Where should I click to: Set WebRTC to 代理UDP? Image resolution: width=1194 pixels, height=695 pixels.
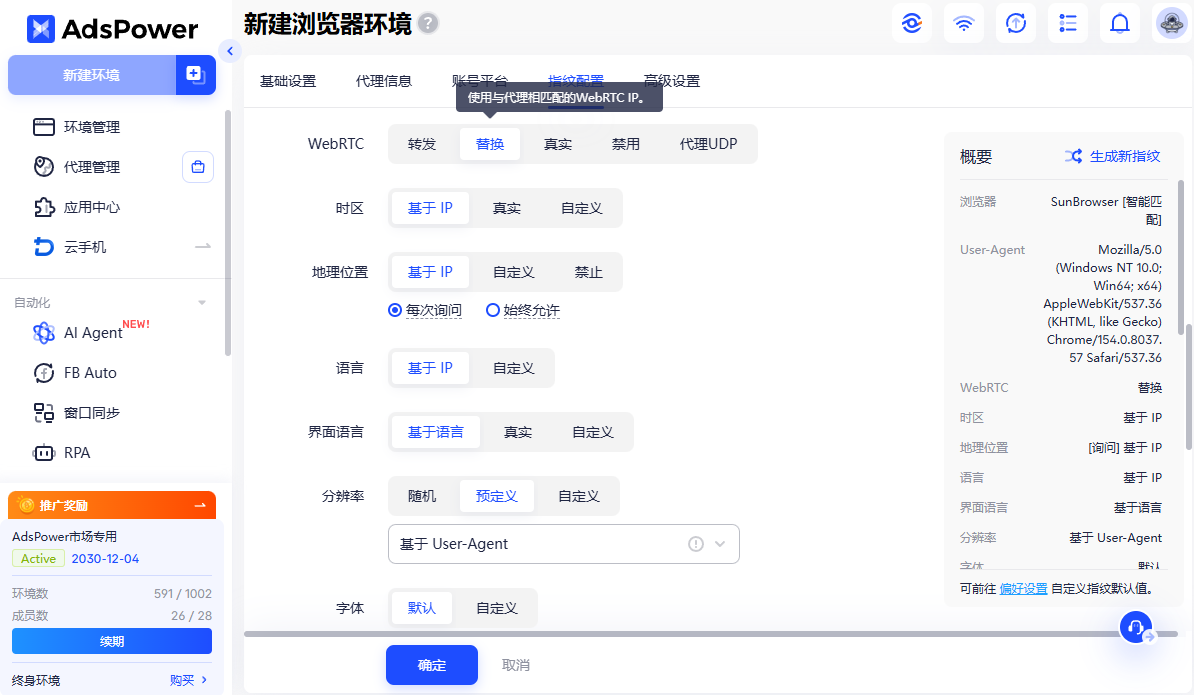[x=708, y=144]
